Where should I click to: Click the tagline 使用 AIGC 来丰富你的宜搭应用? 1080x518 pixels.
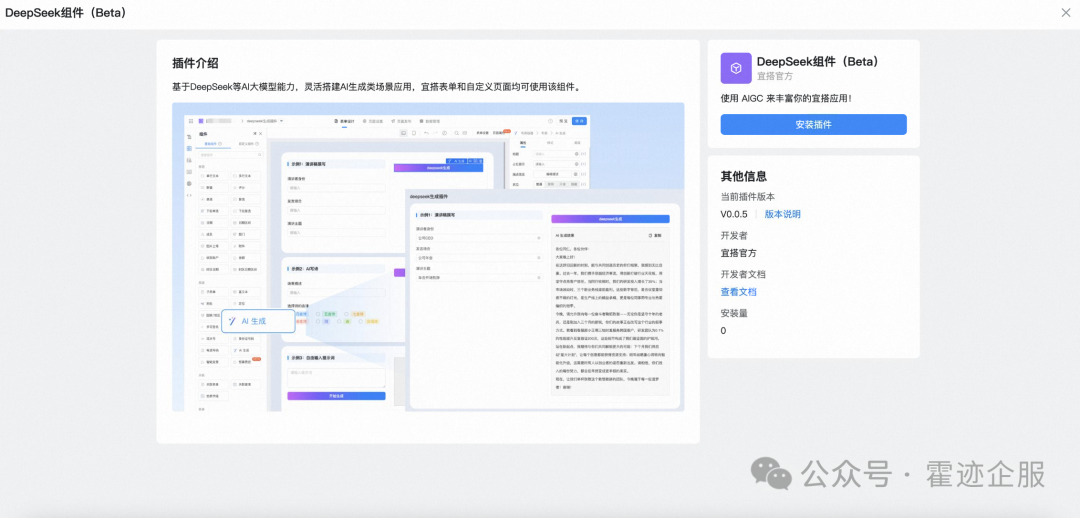pyautogui.click(x=786, y=99)
